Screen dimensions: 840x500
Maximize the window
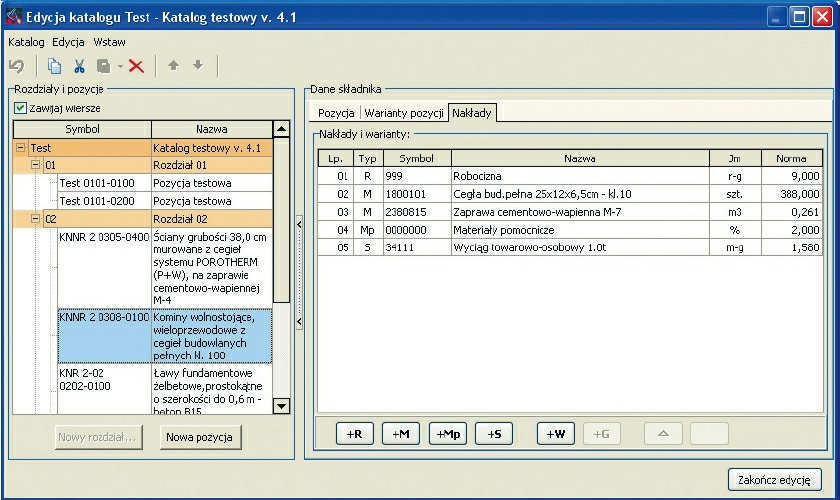[799, 17]
